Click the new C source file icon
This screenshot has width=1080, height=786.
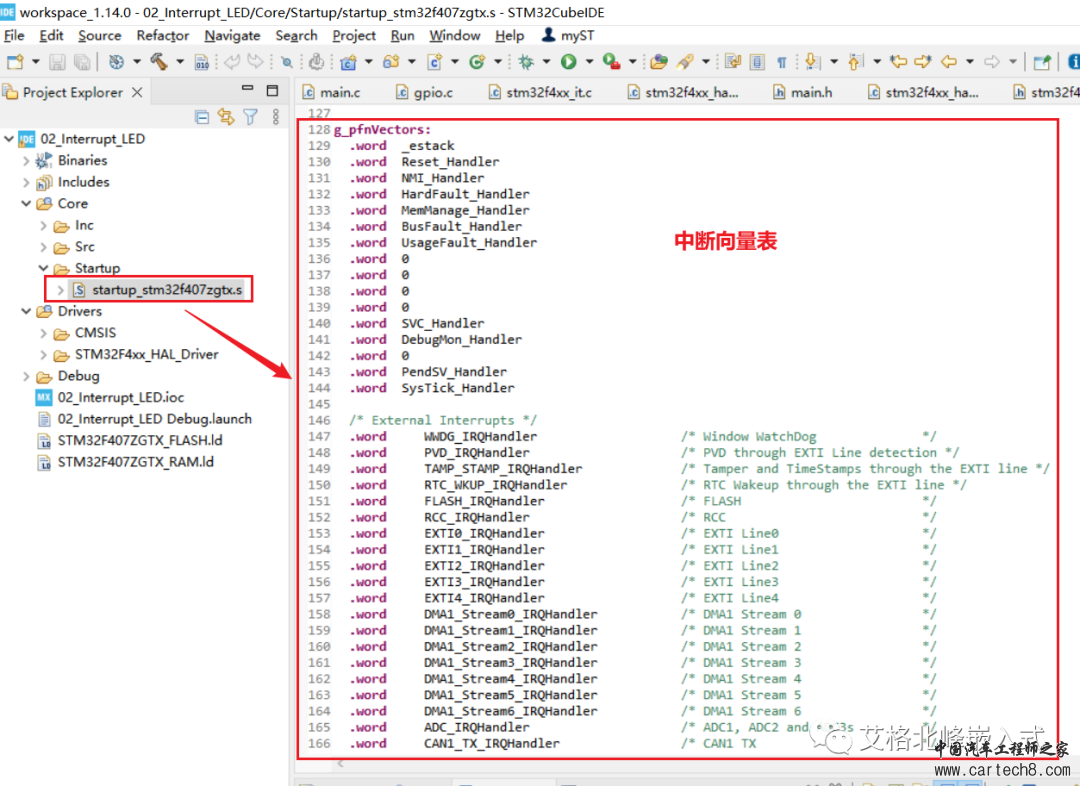pos(434,62)
